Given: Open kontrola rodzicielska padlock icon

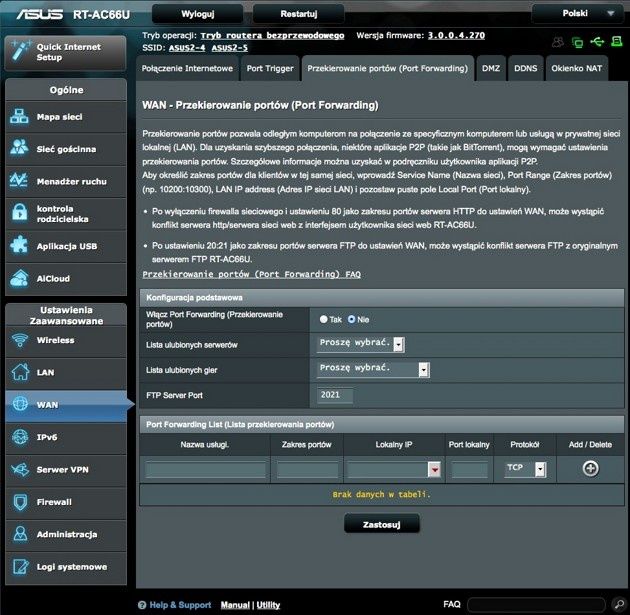Looking at the screenshot, I should 19,212.
